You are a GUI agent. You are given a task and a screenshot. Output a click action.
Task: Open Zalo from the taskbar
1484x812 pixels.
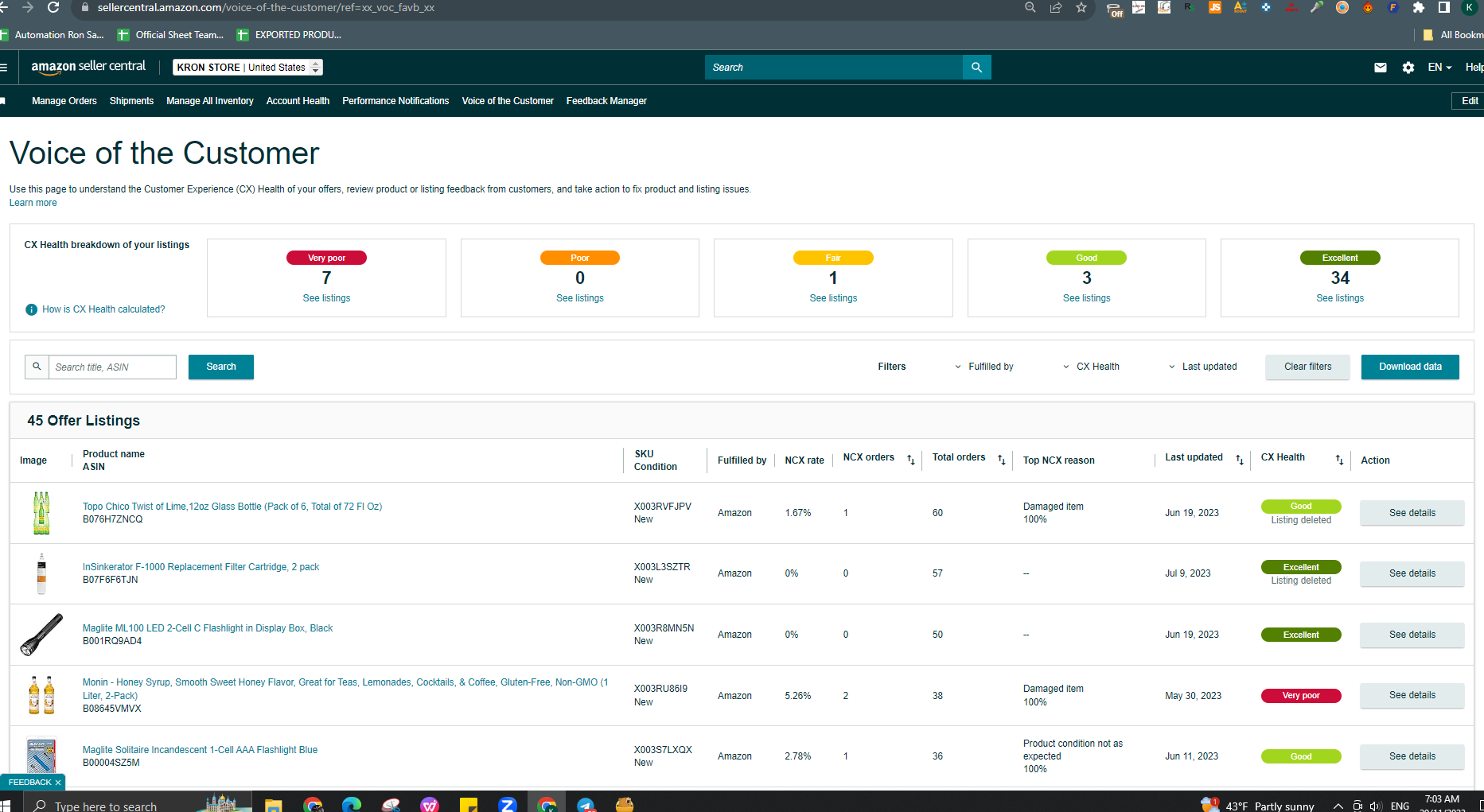[508, 805]
